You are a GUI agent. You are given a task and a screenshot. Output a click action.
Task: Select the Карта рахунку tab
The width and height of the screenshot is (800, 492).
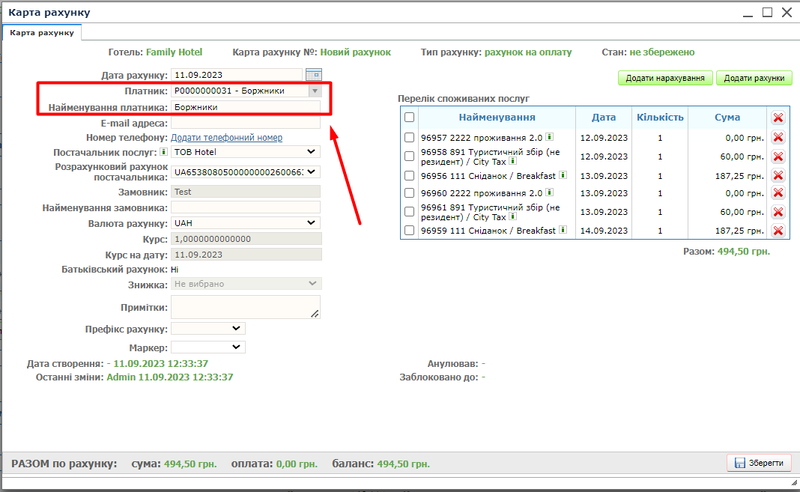42,32
